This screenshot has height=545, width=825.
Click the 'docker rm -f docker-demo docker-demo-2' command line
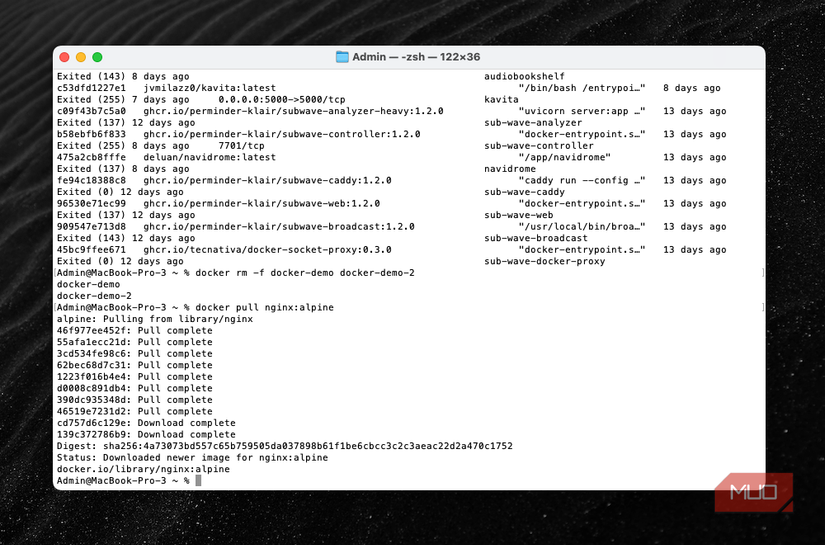[305, 273]
